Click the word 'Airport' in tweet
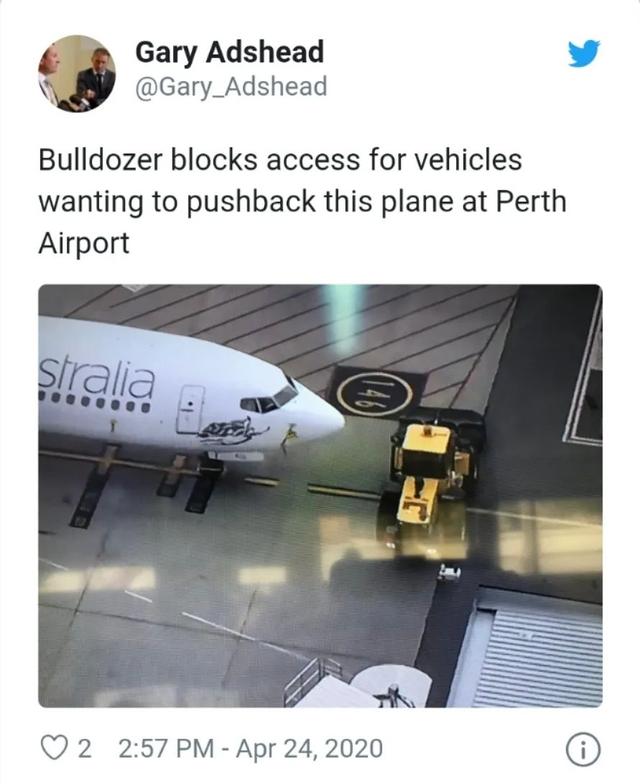 pyautogui.click(x=84, y=244)
